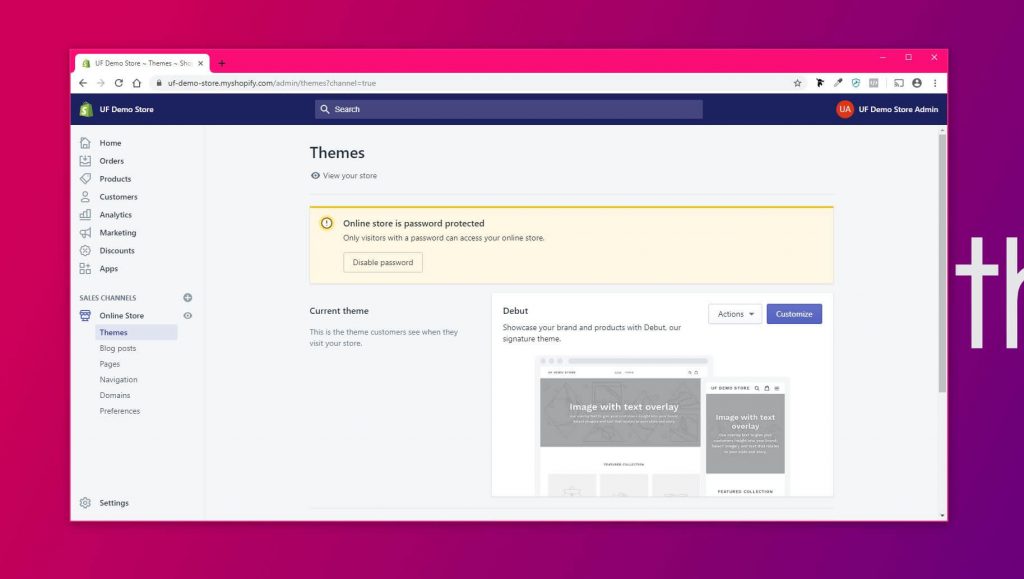Click the UA avatar circle

coord(844,109)
